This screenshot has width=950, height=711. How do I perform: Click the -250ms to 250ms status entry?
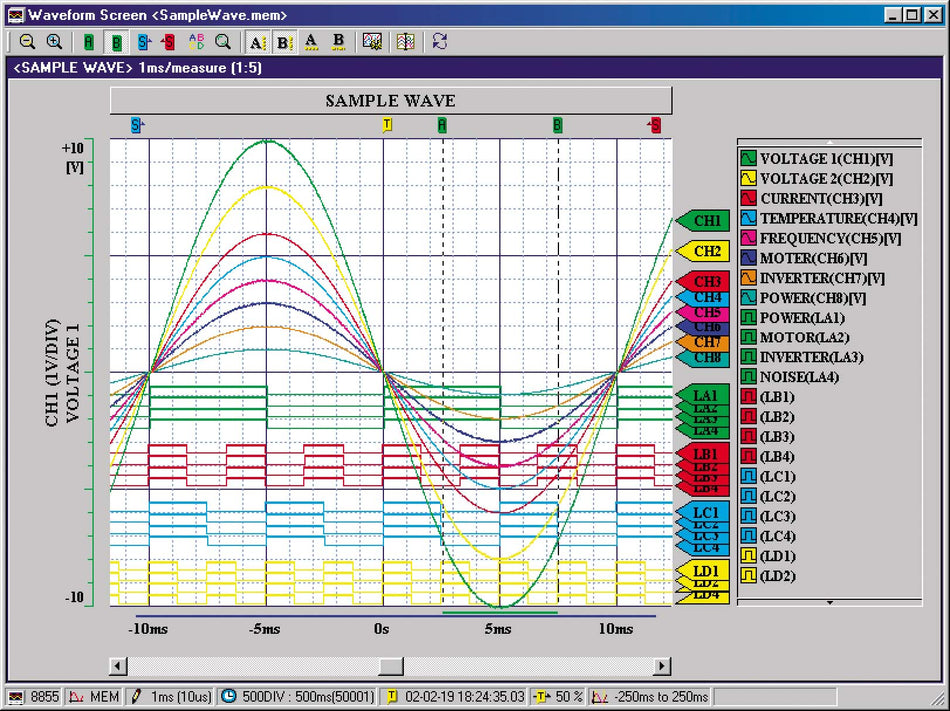coord(650,697)
